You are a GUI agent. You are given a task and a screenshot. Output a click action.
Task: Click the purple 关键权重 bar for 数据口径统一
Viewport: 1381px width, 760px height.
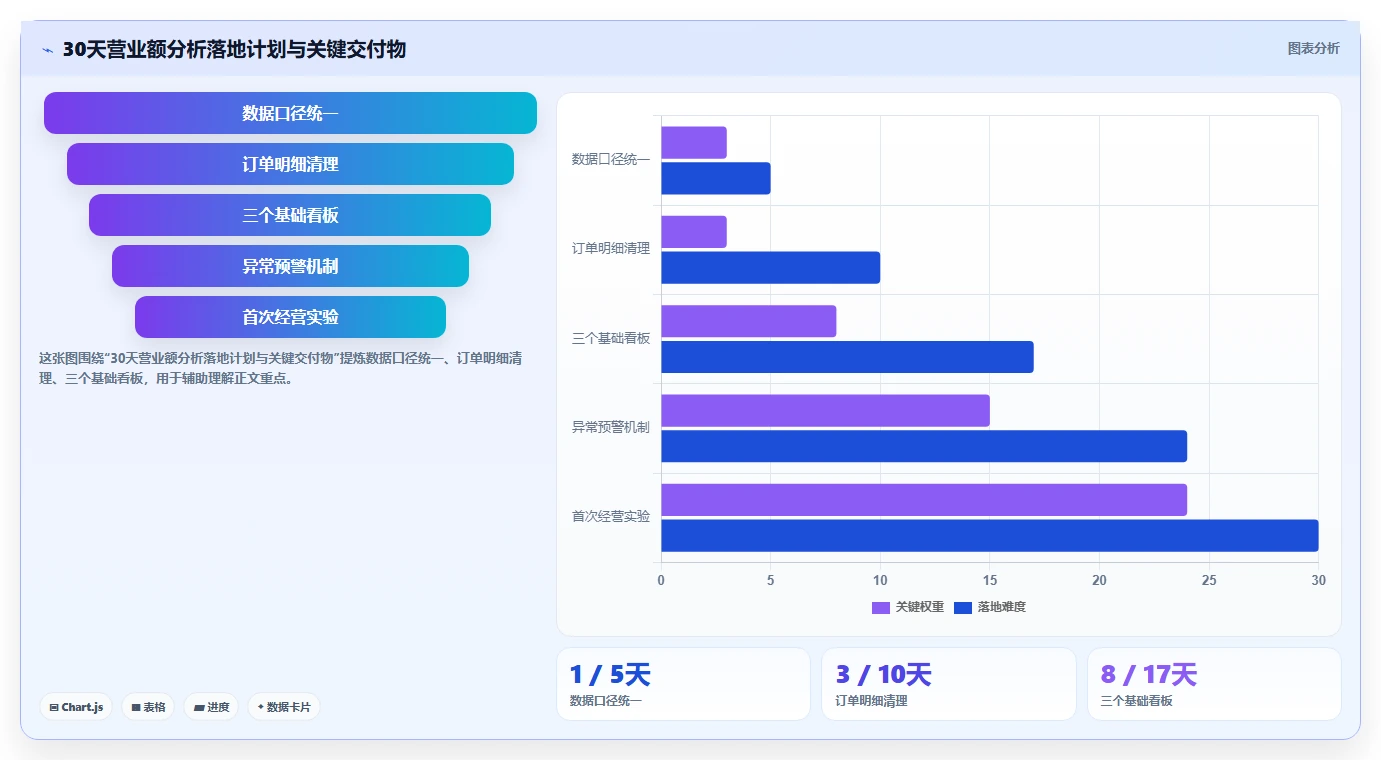click(x=694, y=143)
